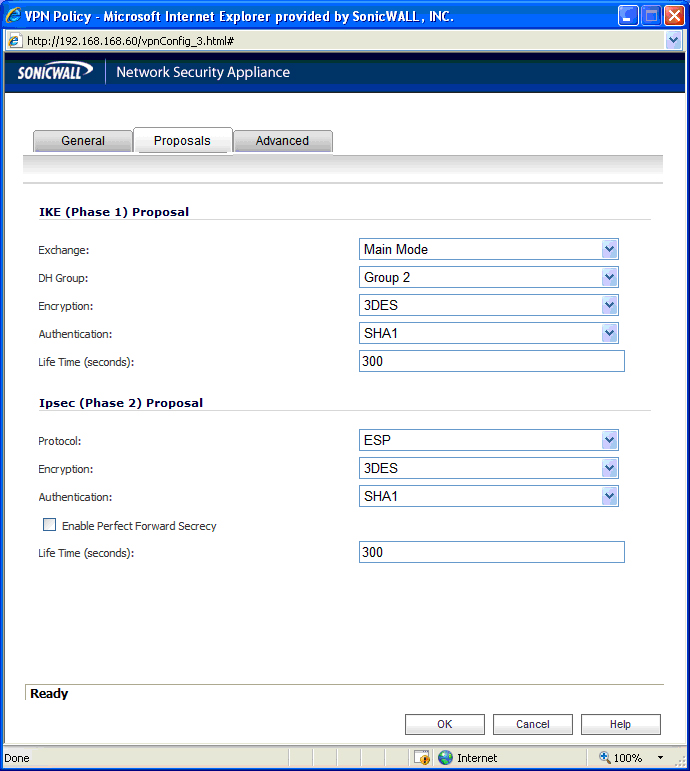Select the Proposals tab
The width and height of the screenshot is (690, 771).
(x=182, y=141)
